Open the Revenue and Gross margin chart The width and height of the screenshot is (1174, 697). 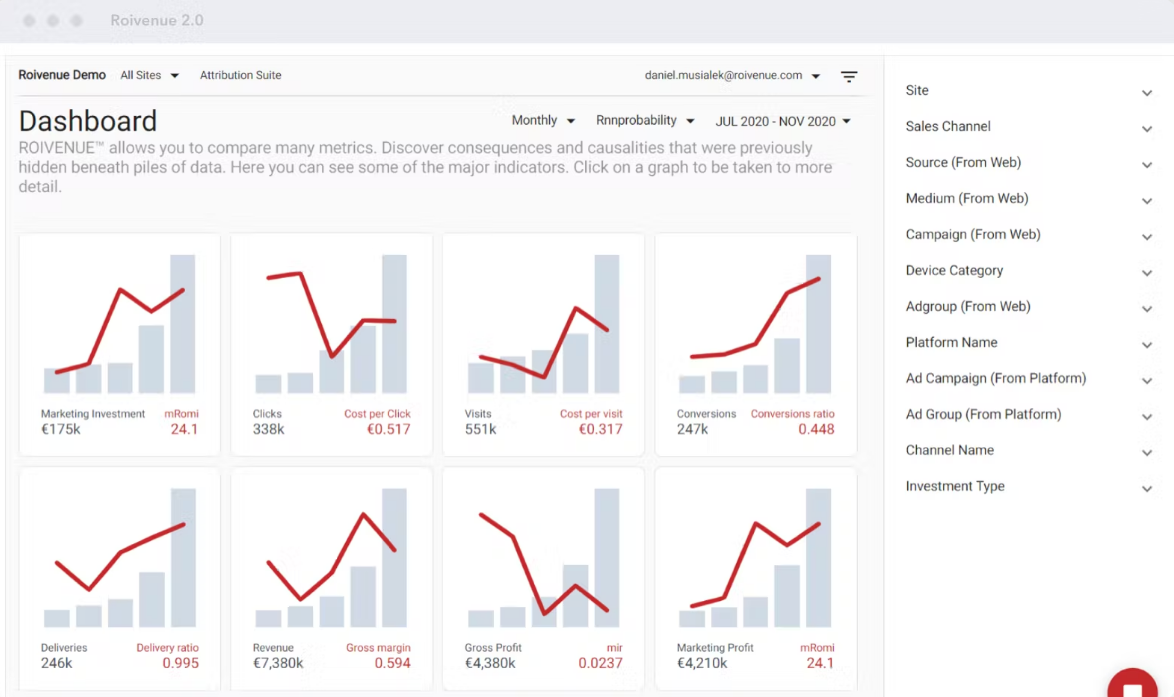[x=331, y=578]
